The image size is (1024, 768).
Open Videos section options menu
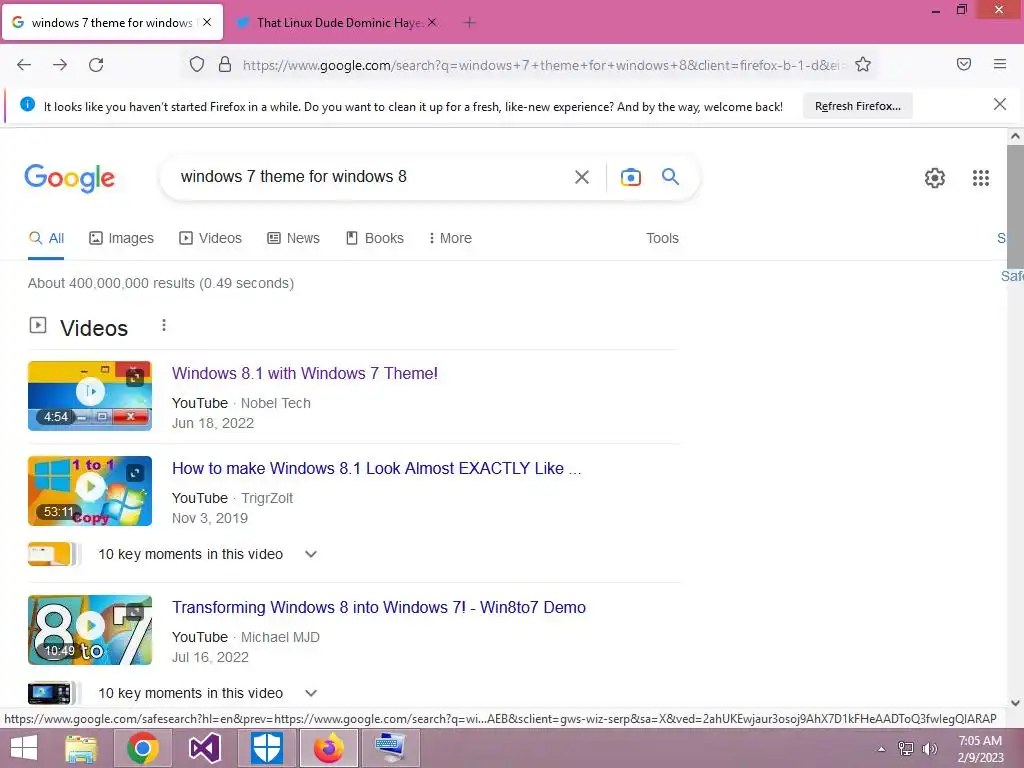[x=164, y=325]
